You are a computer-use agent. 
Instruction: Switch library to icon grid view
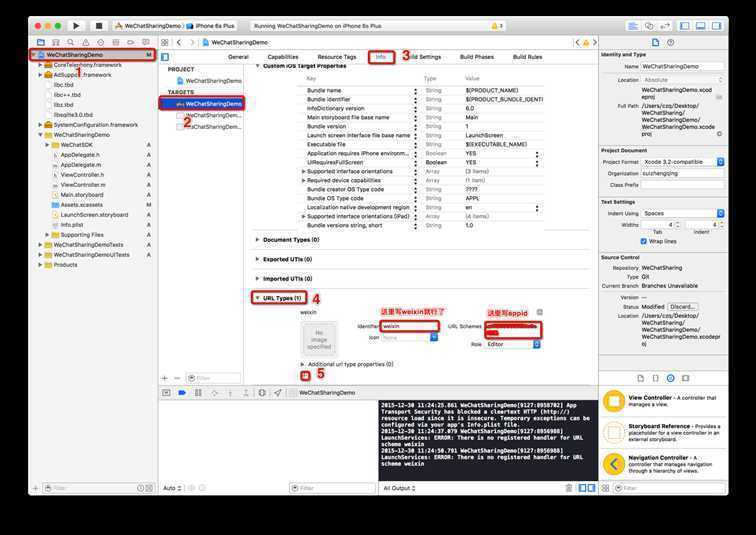click(605, 488)
